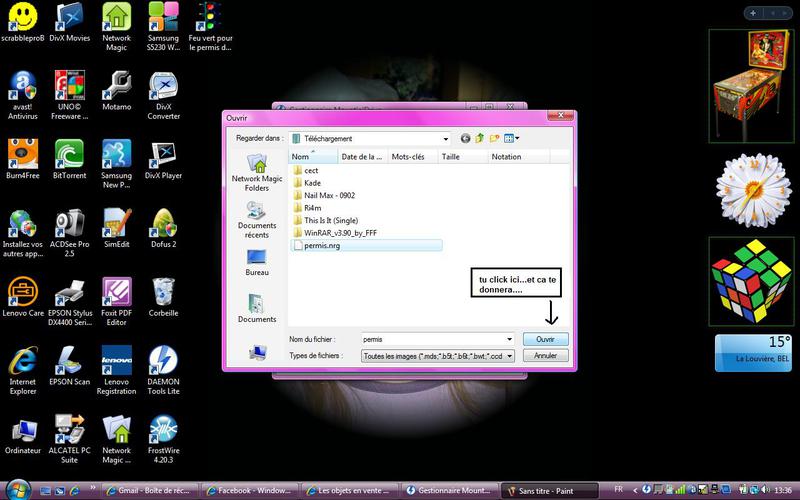
Task: Select the BitTorrent desktop shortcut
Action: [69, 159]
